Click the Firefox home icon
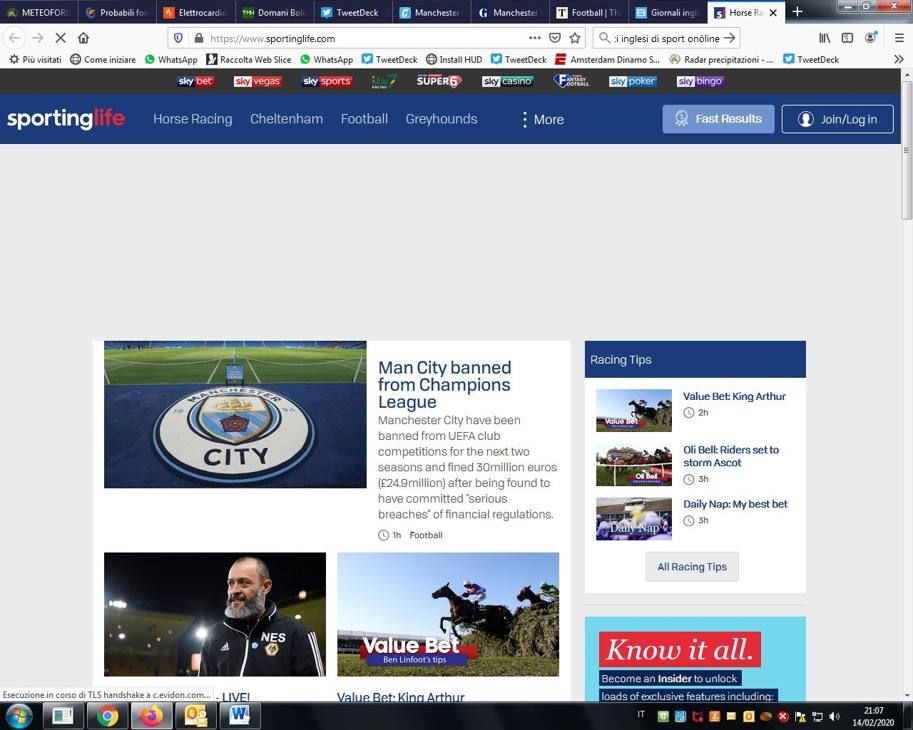 83,38
